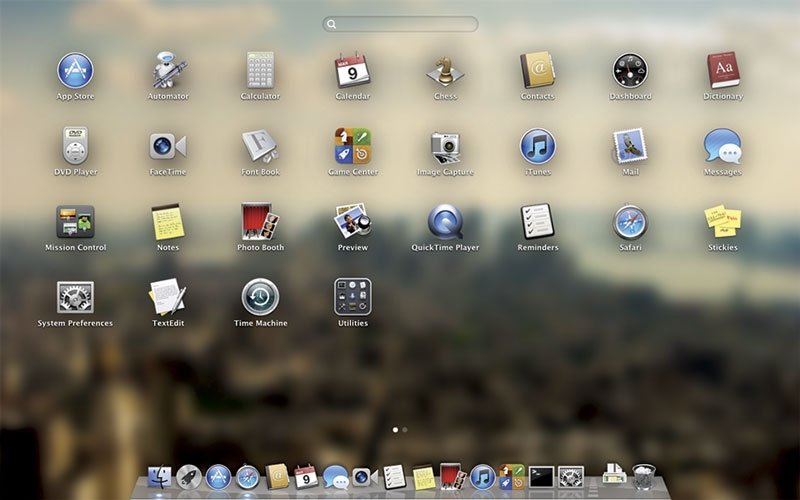Open Contacts from the Launchpad grid
800x500 pixels.
tap(538, 70)
